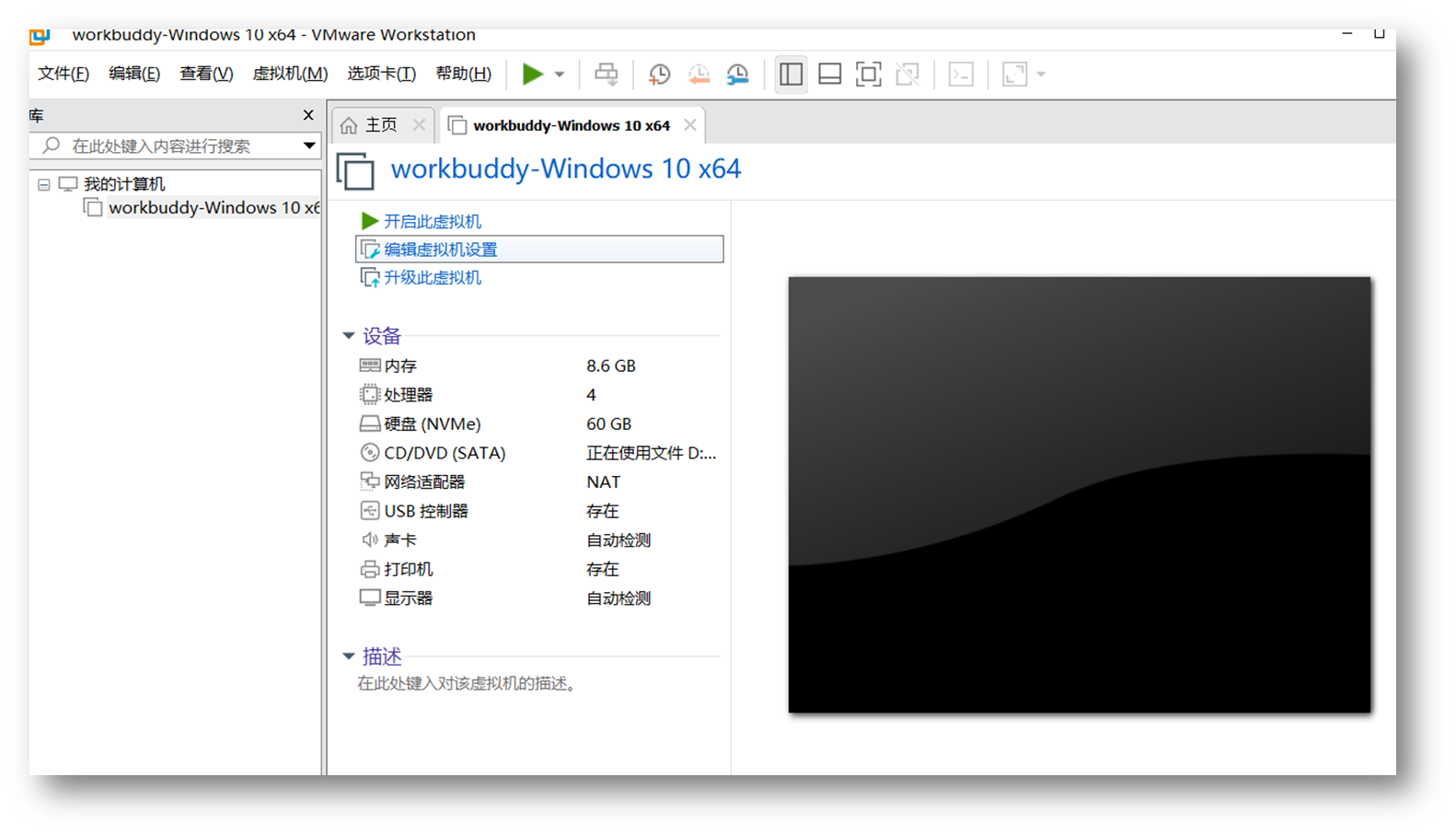Click the 8.6 GB memory value
1456x835 pixels.
(611, 365)
